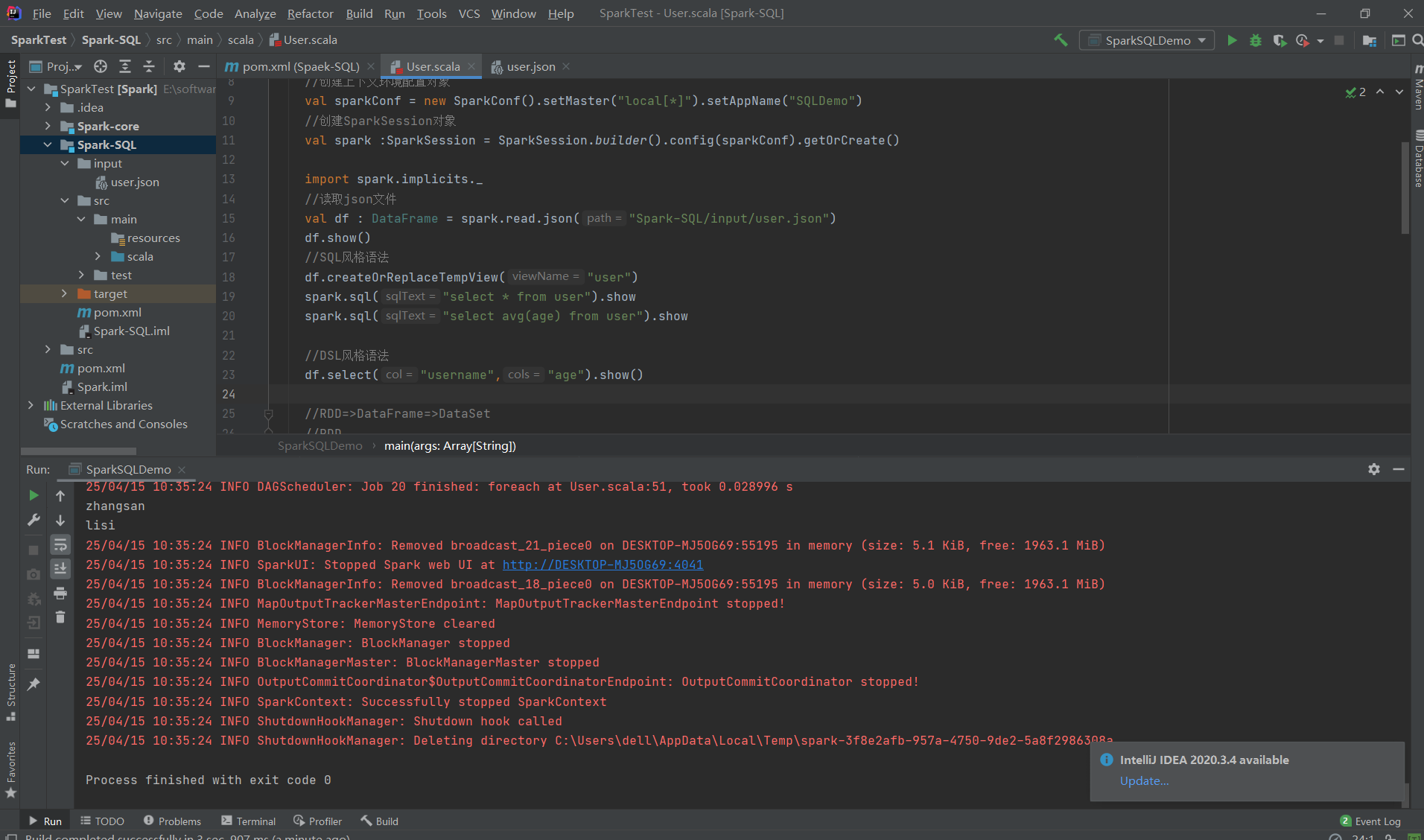This screenshot has width=1424, height=840.
Task: Hide the Project tool window
Action: click(x=203, y=66)
